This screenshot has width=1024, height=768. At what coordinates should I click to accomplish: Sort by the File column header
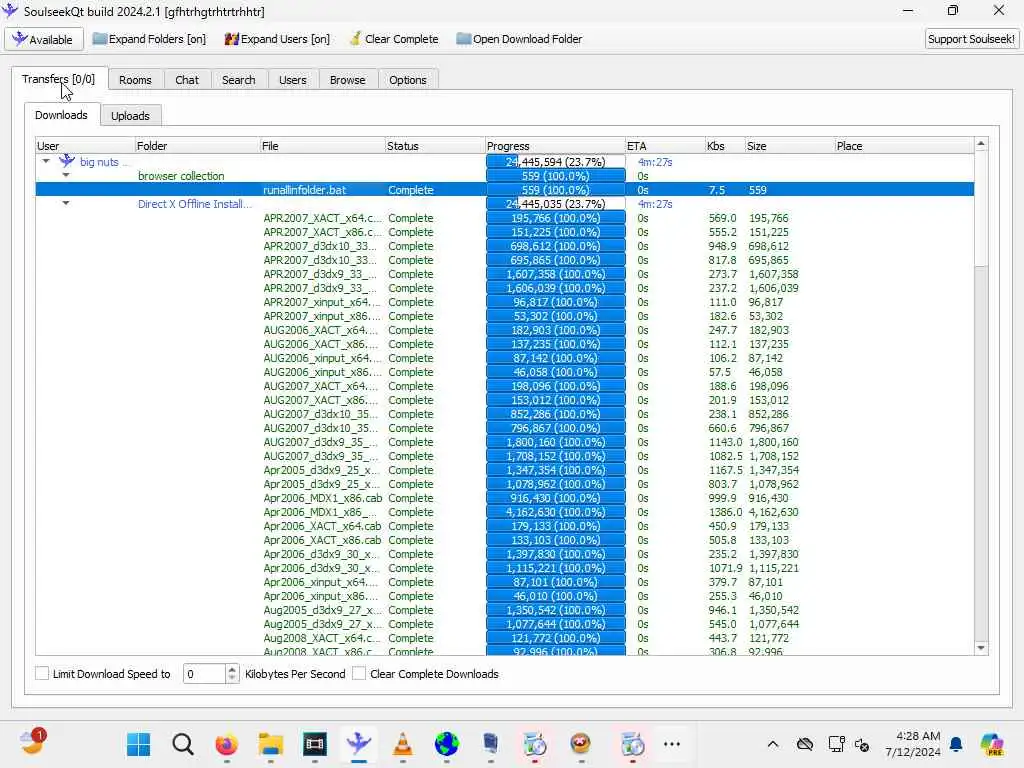(x=323, y=146)
